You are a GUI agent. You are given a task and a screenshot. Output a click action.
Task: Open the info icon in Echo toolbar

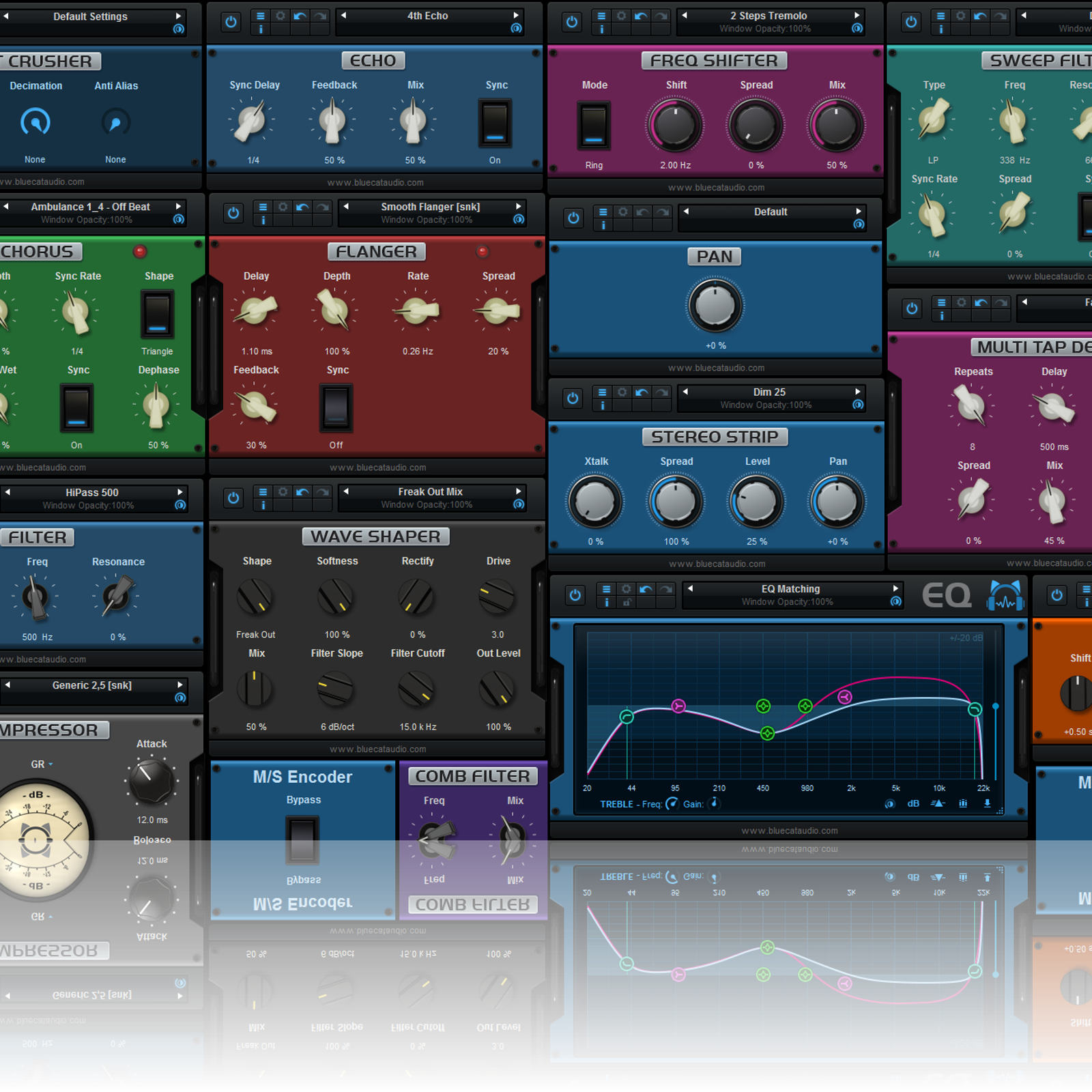coord(261,29)
